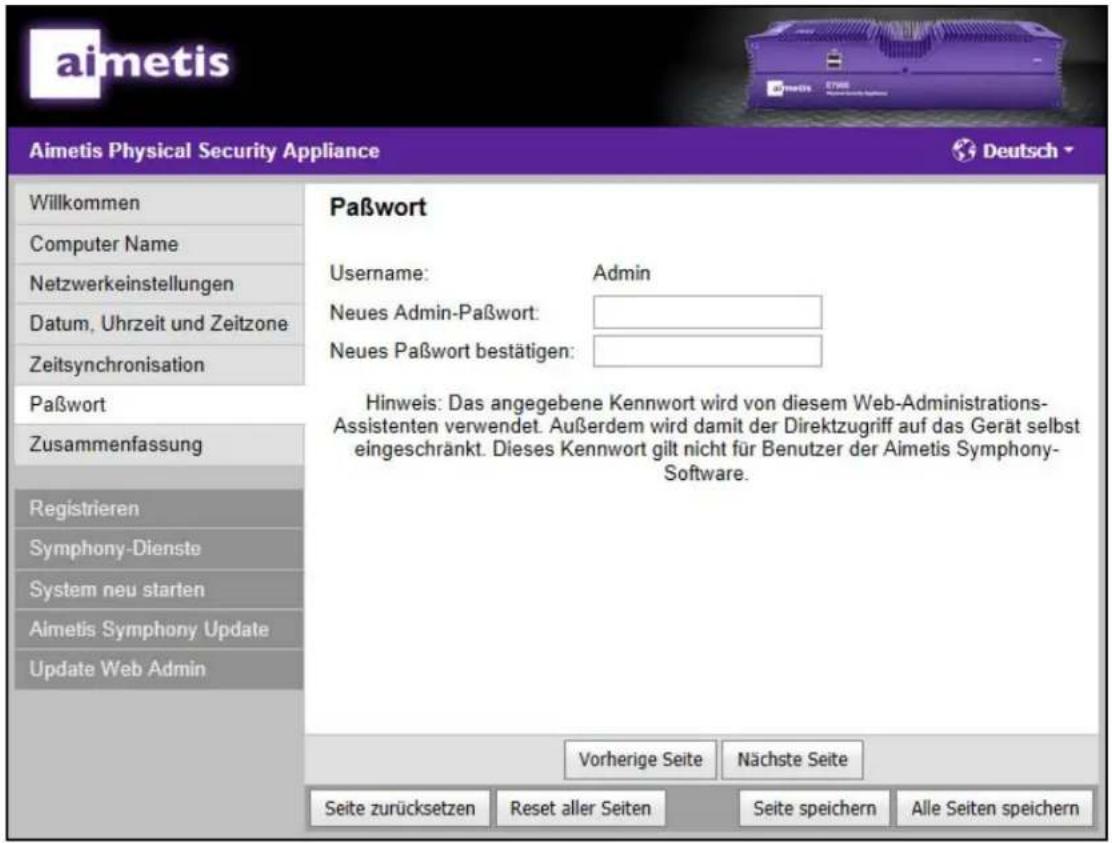Focus the Neues Paßwort bestätigen field
This screenshot has width=1112, height=843.
tap(707, 351)
